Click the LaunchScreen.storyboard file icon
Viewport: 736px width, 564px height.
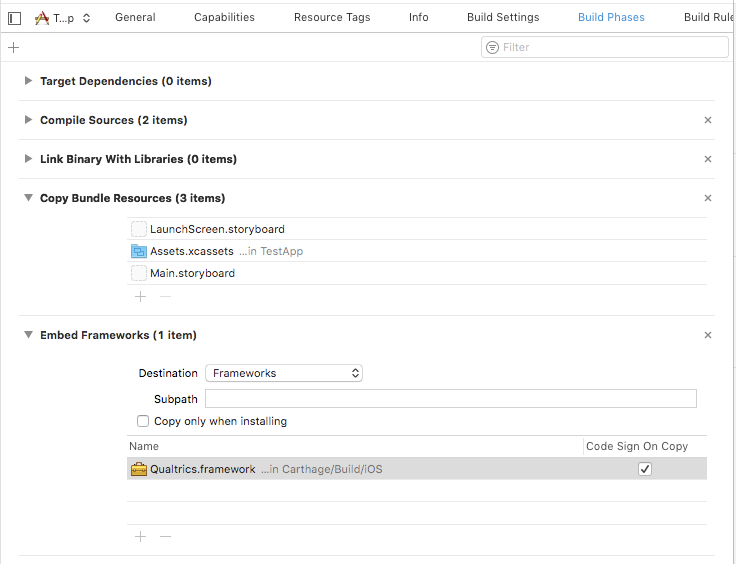pyautogui.click(x=138, y=229)
